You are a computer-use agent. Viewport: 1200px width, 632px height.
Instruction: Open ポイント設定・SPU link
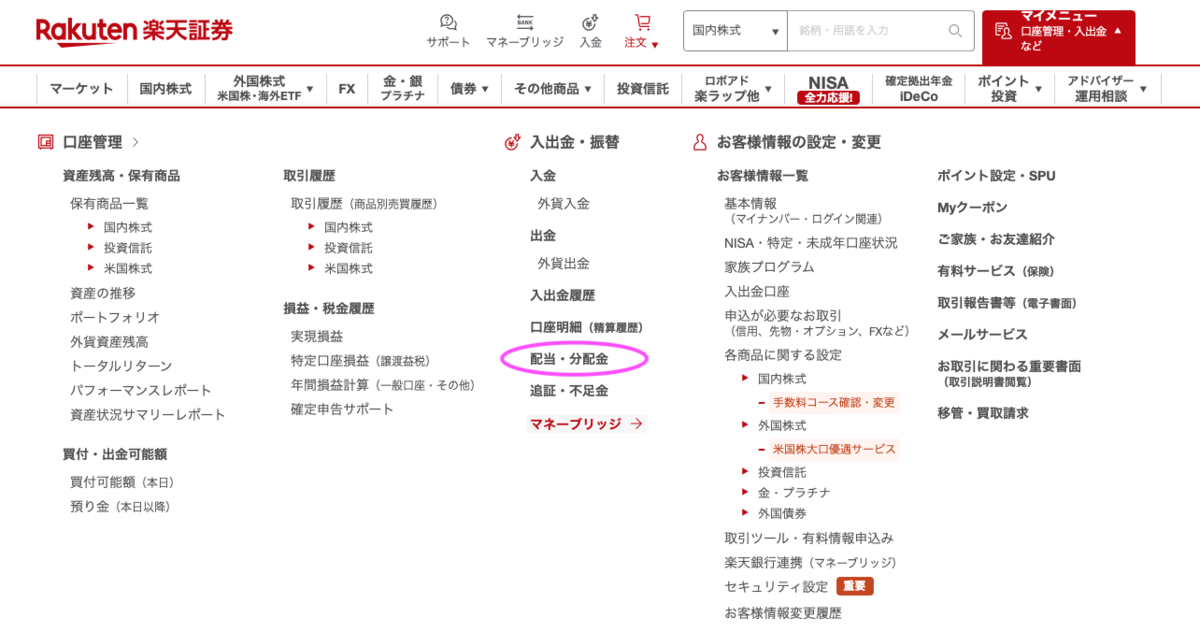click(996, 175)
